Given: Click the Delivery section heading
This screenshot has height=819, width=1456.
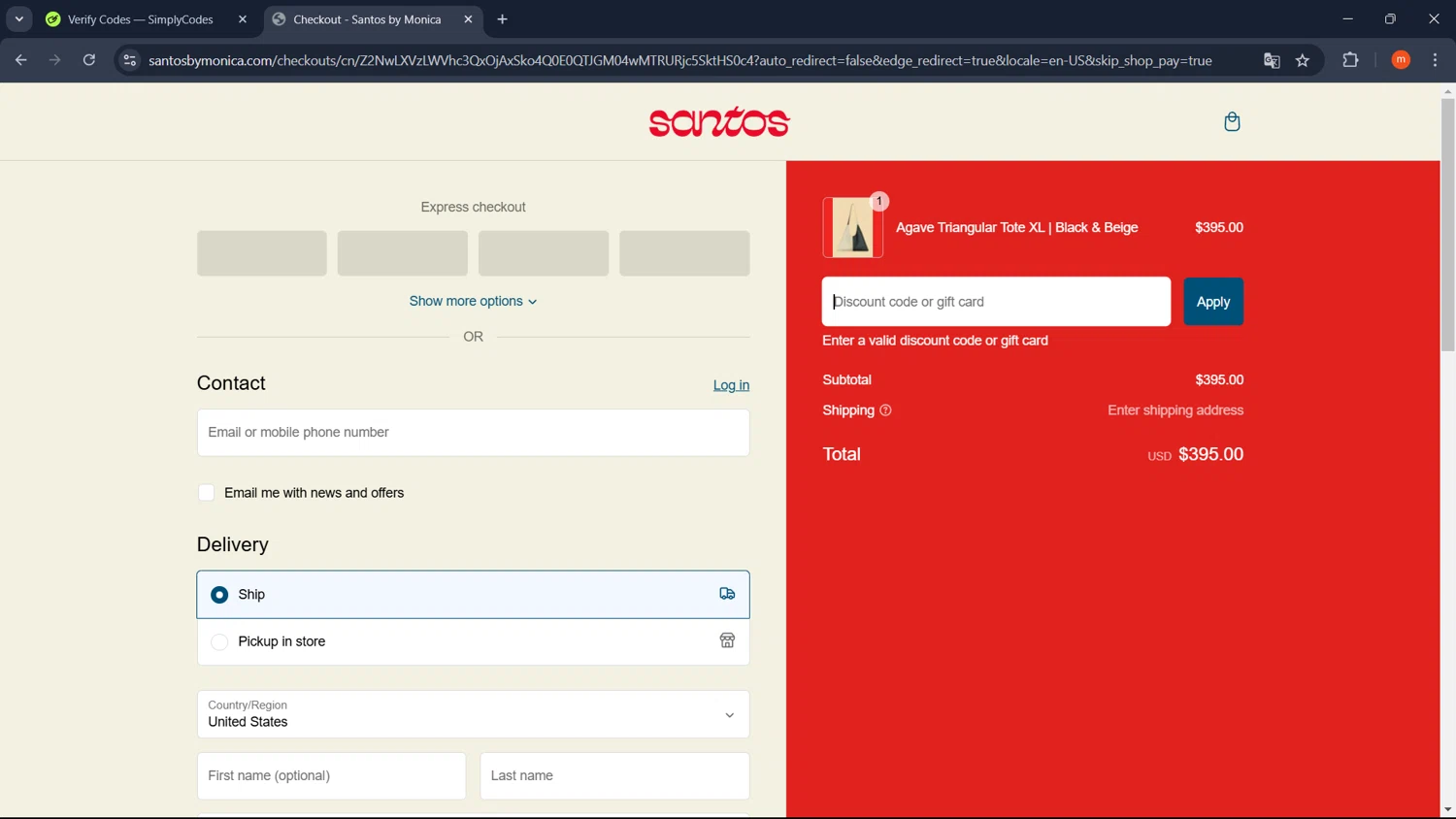Looking at the screenshot, I should (x=233, y=544).
